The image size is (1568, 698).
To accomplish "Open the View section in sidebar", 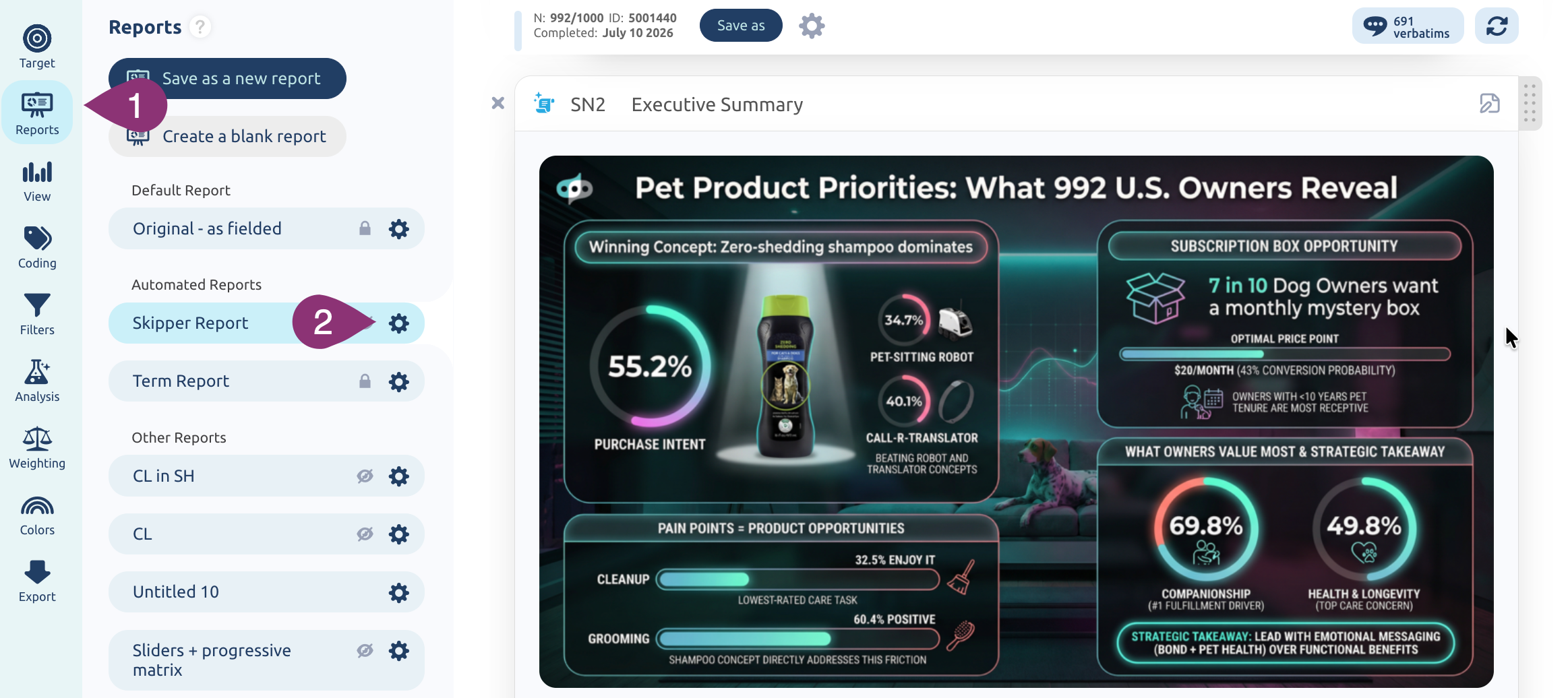I will 37,181.
